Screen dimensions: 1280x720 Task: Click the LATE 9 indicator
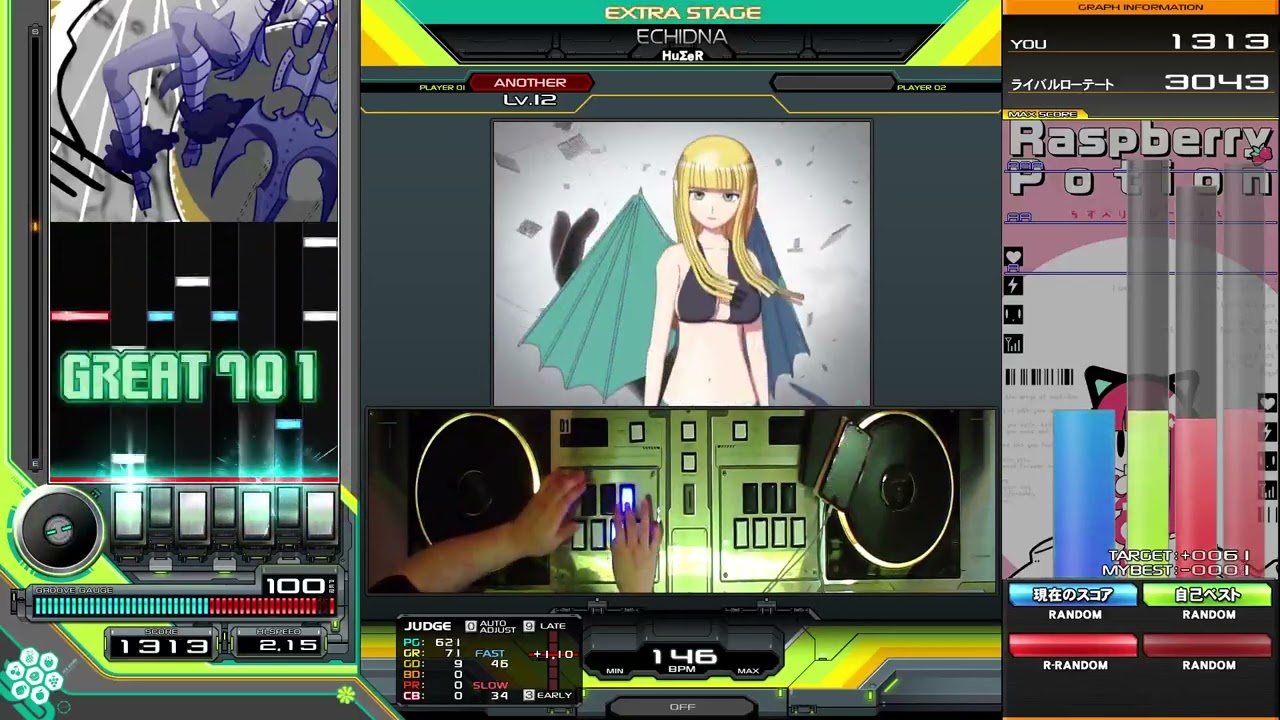click(545, 626)
